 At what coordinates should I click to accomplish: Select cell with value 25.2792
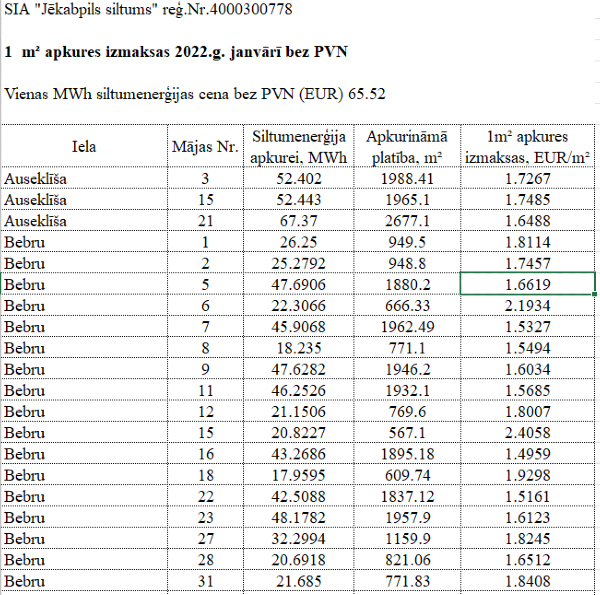click(298, 263)
